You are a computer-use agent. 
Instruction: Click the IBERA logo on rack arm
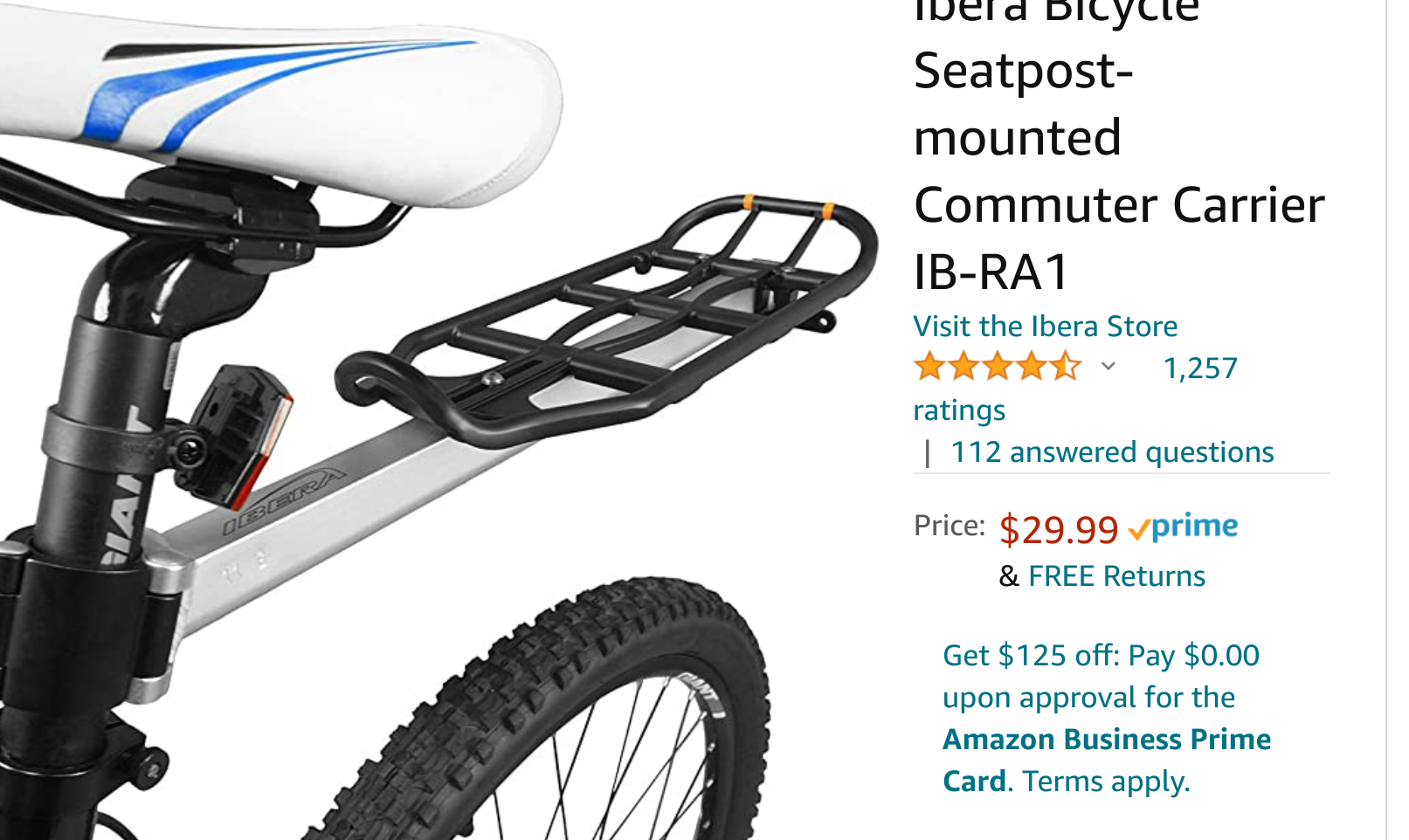[284, 502]
